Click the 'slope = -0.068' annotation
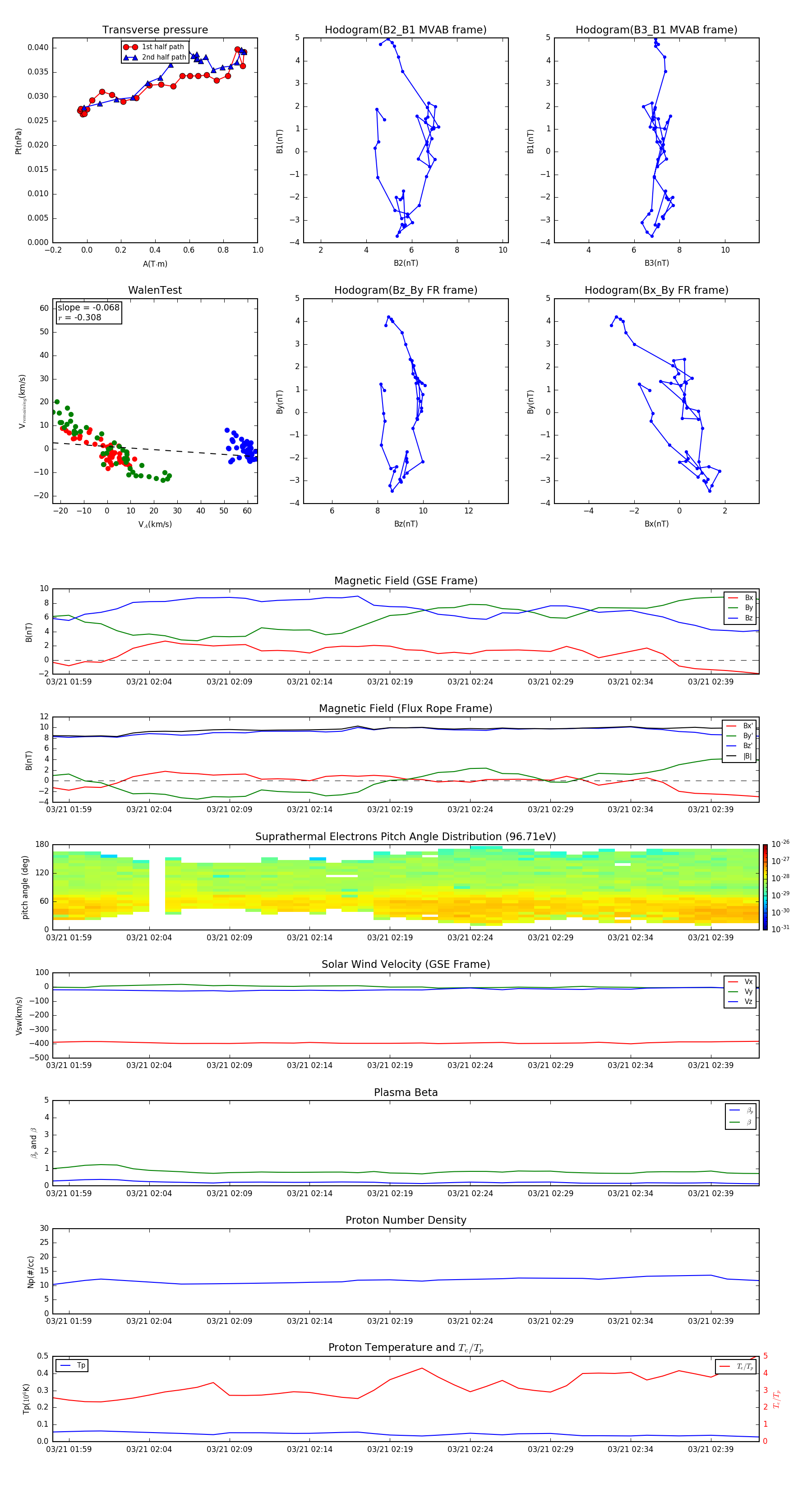The width and height of the screenshot is (812, 1489). coord(88,308)
